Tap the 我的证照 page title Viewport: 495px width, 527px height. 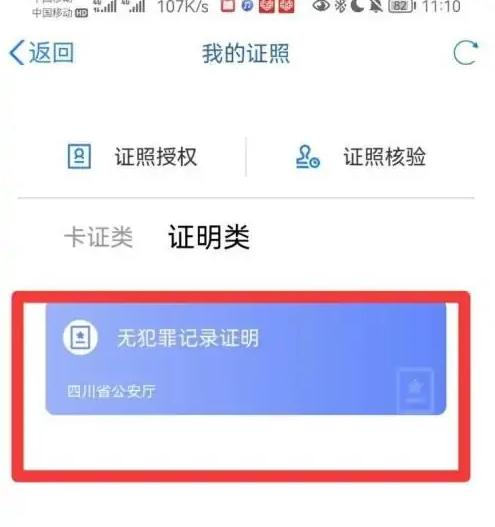point(246,53)
